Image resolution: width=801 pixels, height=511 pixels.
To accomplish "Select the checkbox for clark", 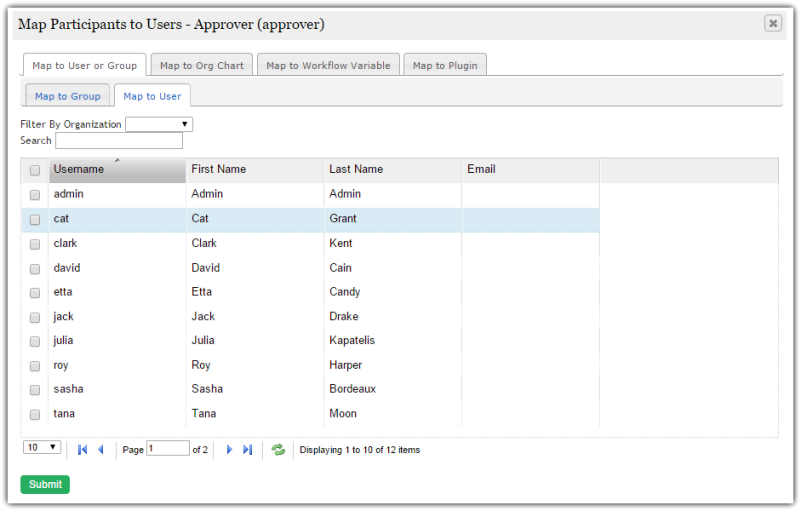I will 35,244.
